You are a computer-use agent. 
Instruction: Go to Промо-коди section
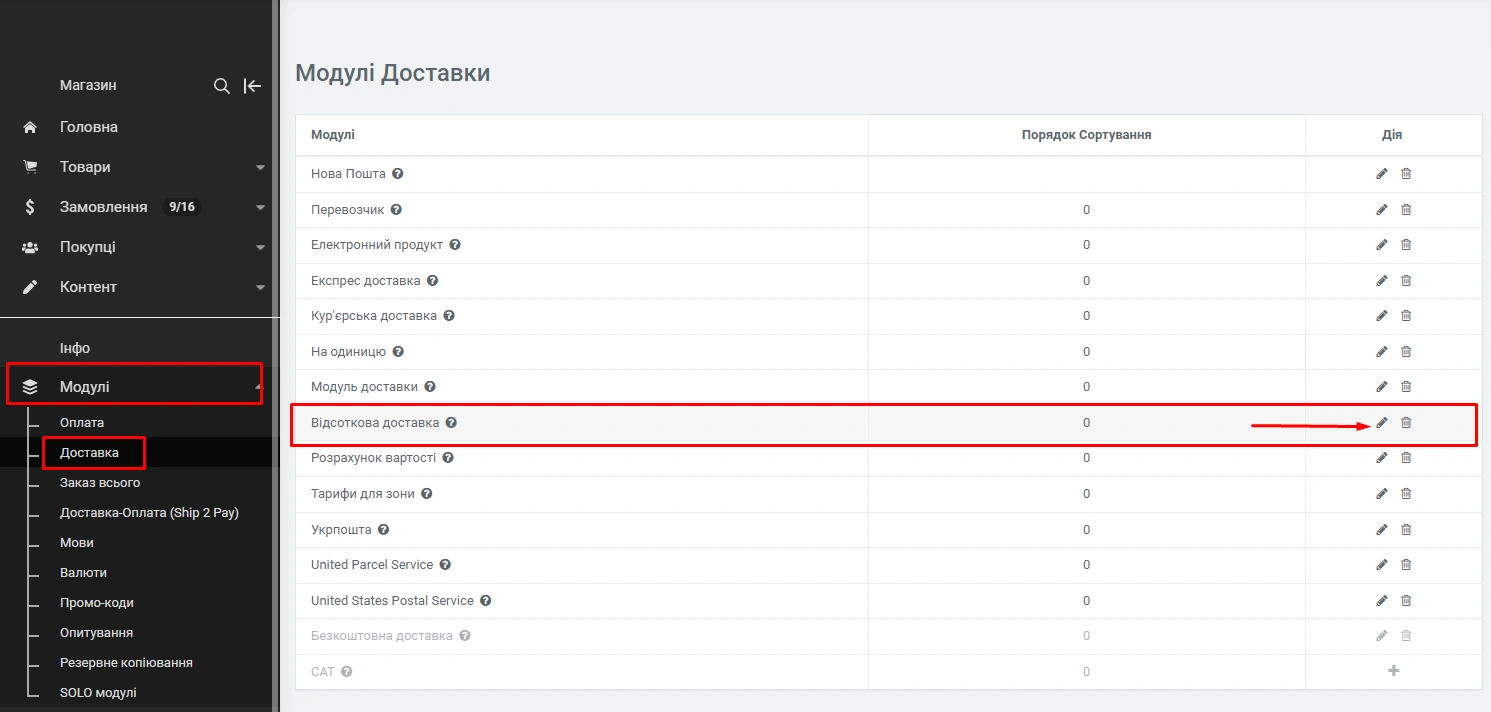coord(96,603)
